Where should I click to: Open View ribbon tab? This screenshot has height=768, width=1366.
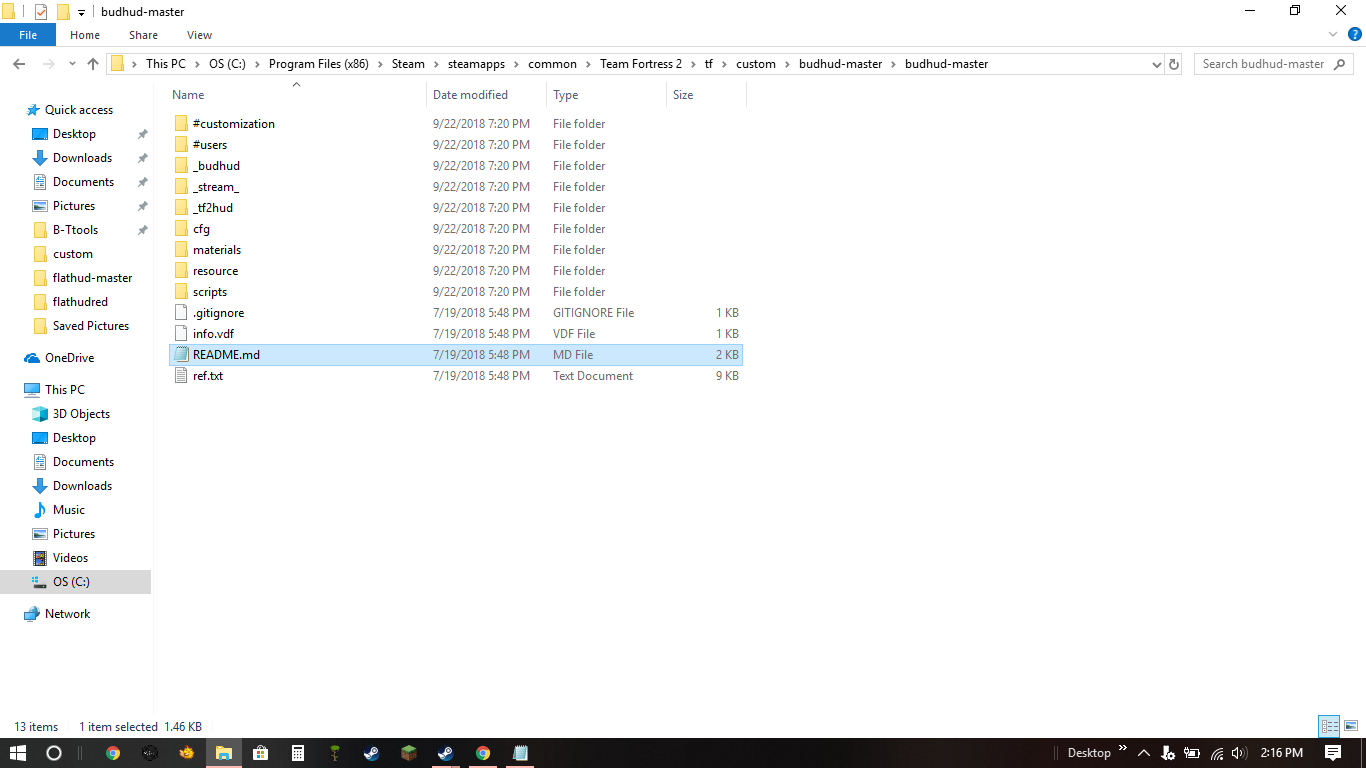(x=199, y=35)
